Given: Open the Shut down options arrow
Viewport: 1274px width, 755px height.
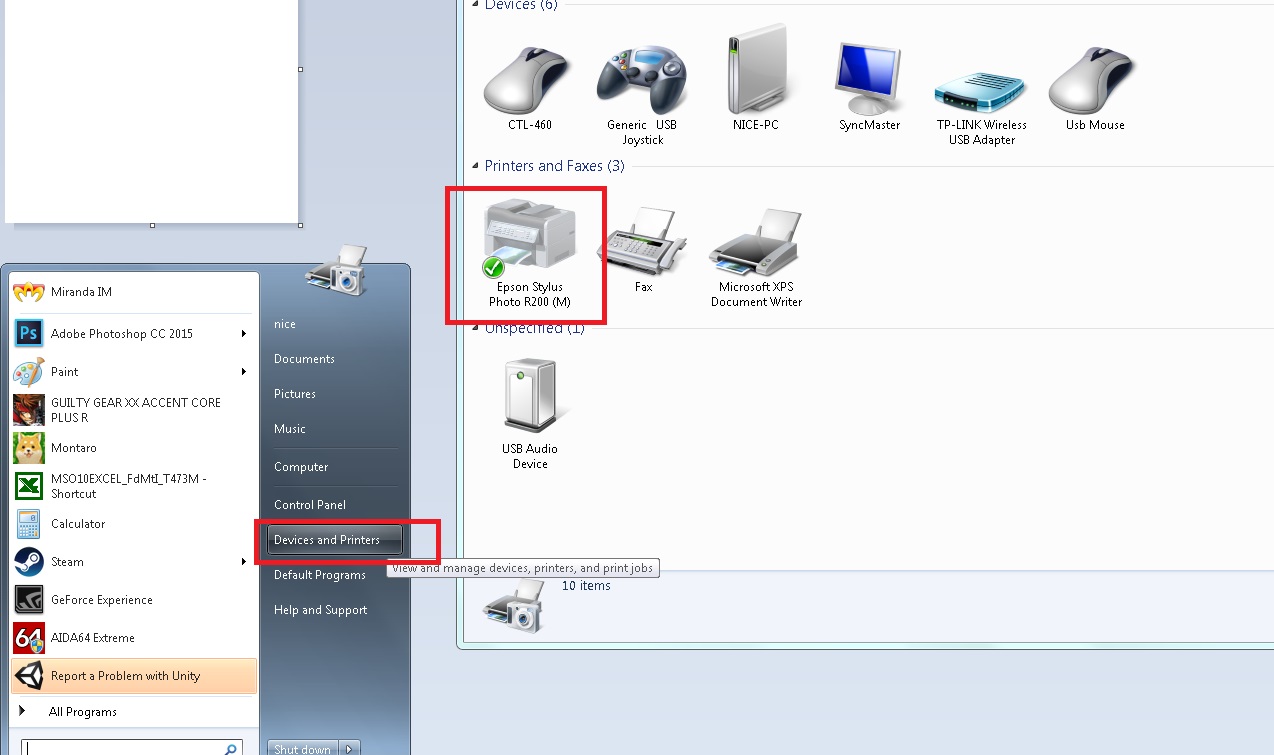Looking at the screenshot, I should click(349, 749).
